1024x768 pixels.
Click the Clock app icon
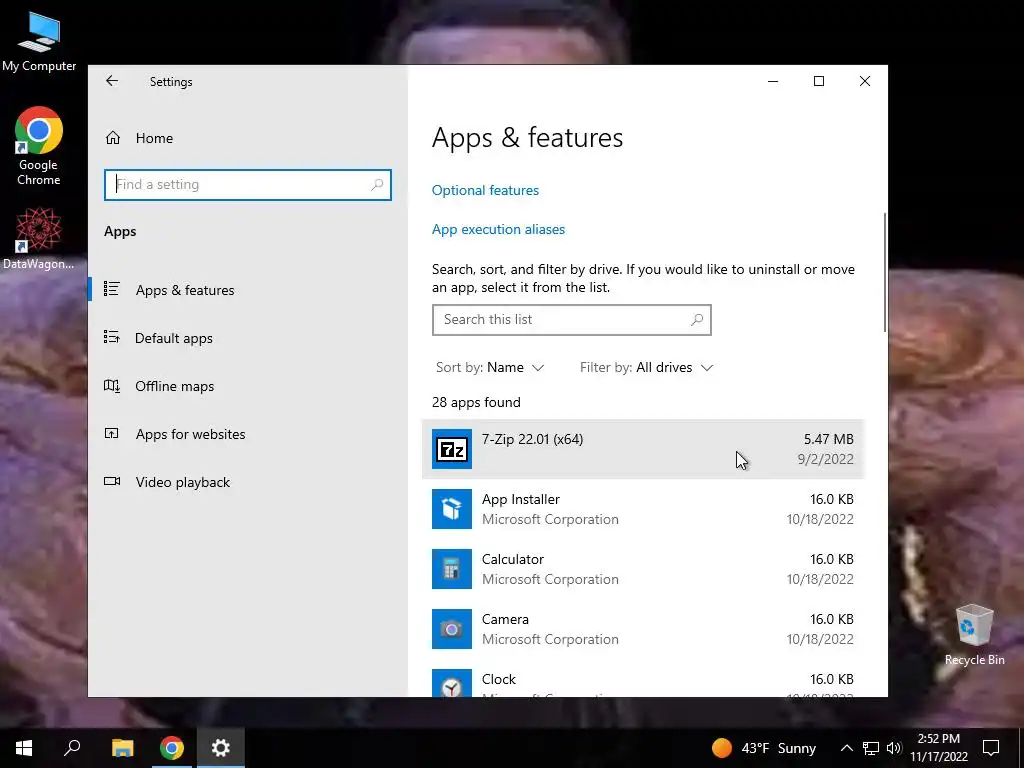click(x=451, y=682)
